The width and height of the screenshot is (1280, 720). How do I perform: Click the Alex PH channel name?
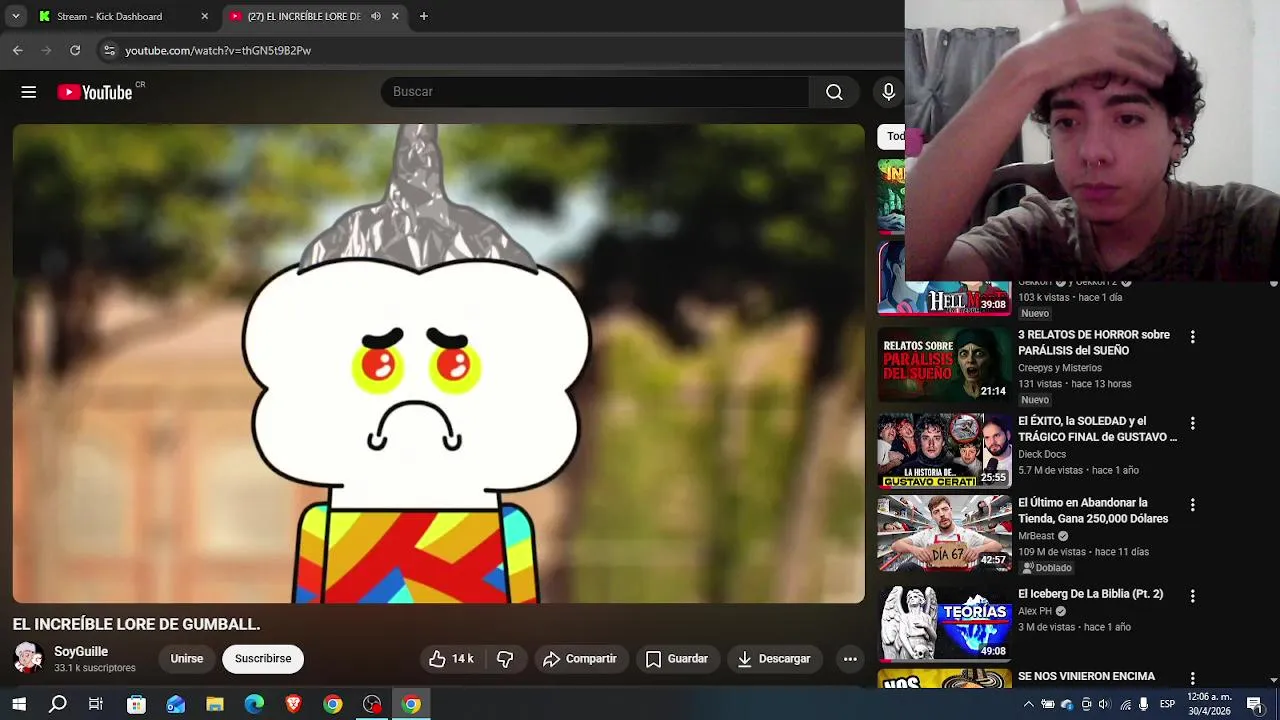[1035, 611]
